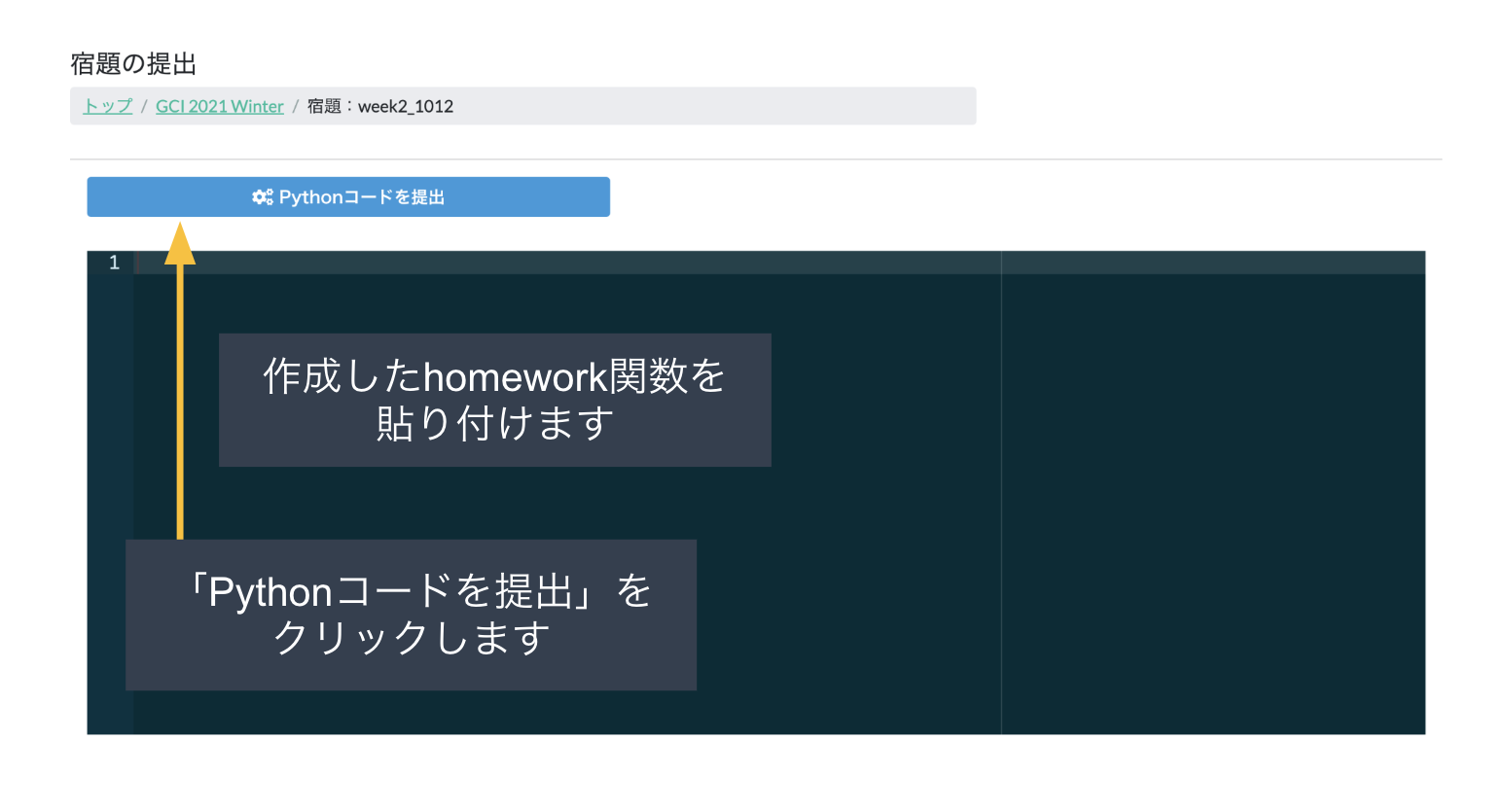Open the "トップ" breadcrumb link
The height and width of the screenshot is (811, 1512).
108,106
